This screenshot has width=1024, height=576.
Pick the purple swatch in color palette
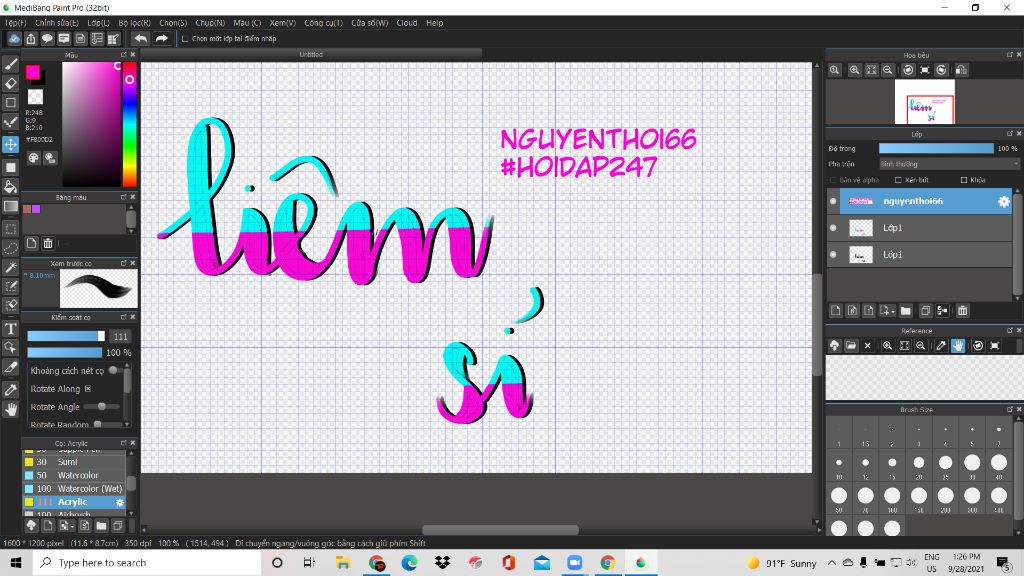pos(37,209)
